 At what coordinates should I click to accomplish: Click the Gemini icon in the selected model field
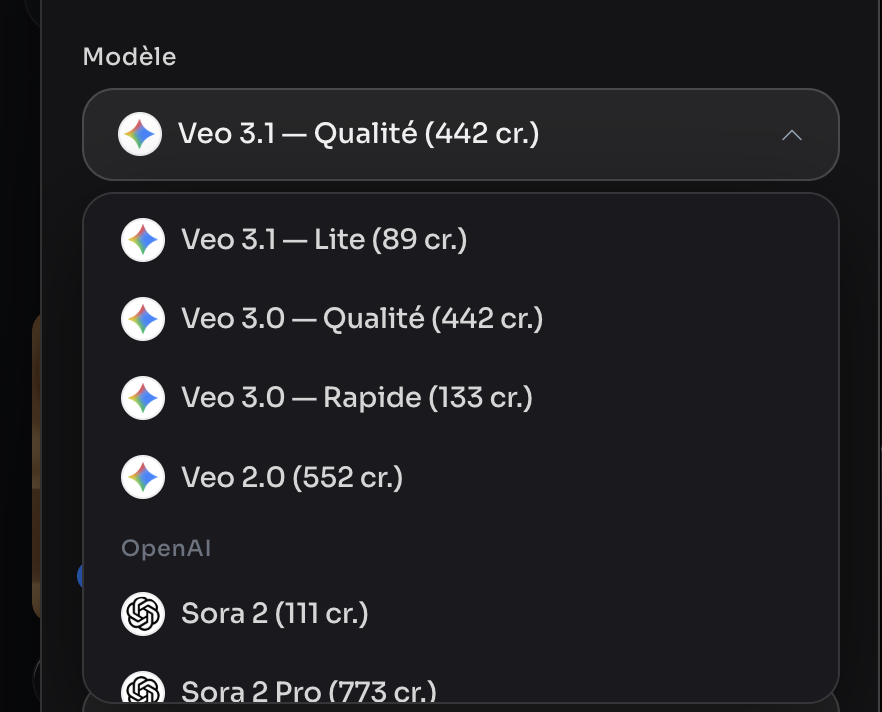(x=140, y=134)
